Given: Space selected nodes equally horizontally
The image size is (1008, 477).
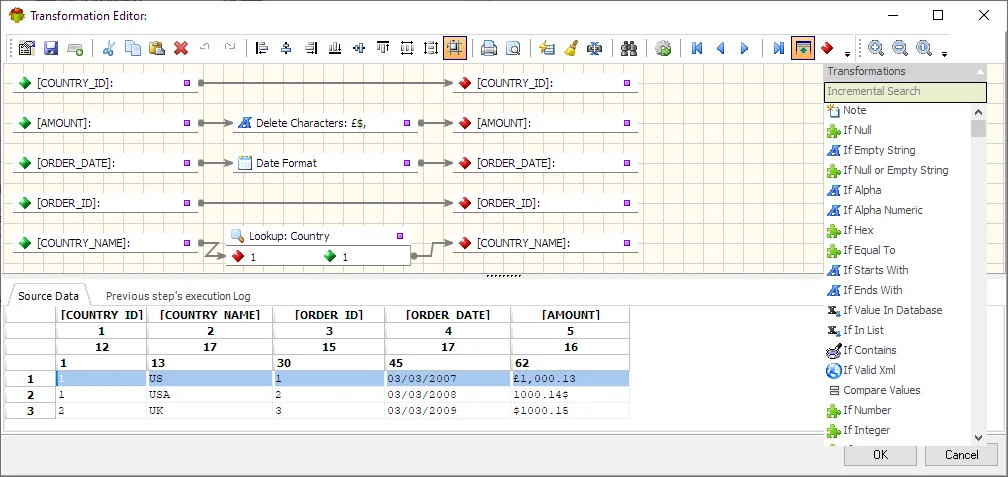Looking at the screenshot, I should coord(407,48).
